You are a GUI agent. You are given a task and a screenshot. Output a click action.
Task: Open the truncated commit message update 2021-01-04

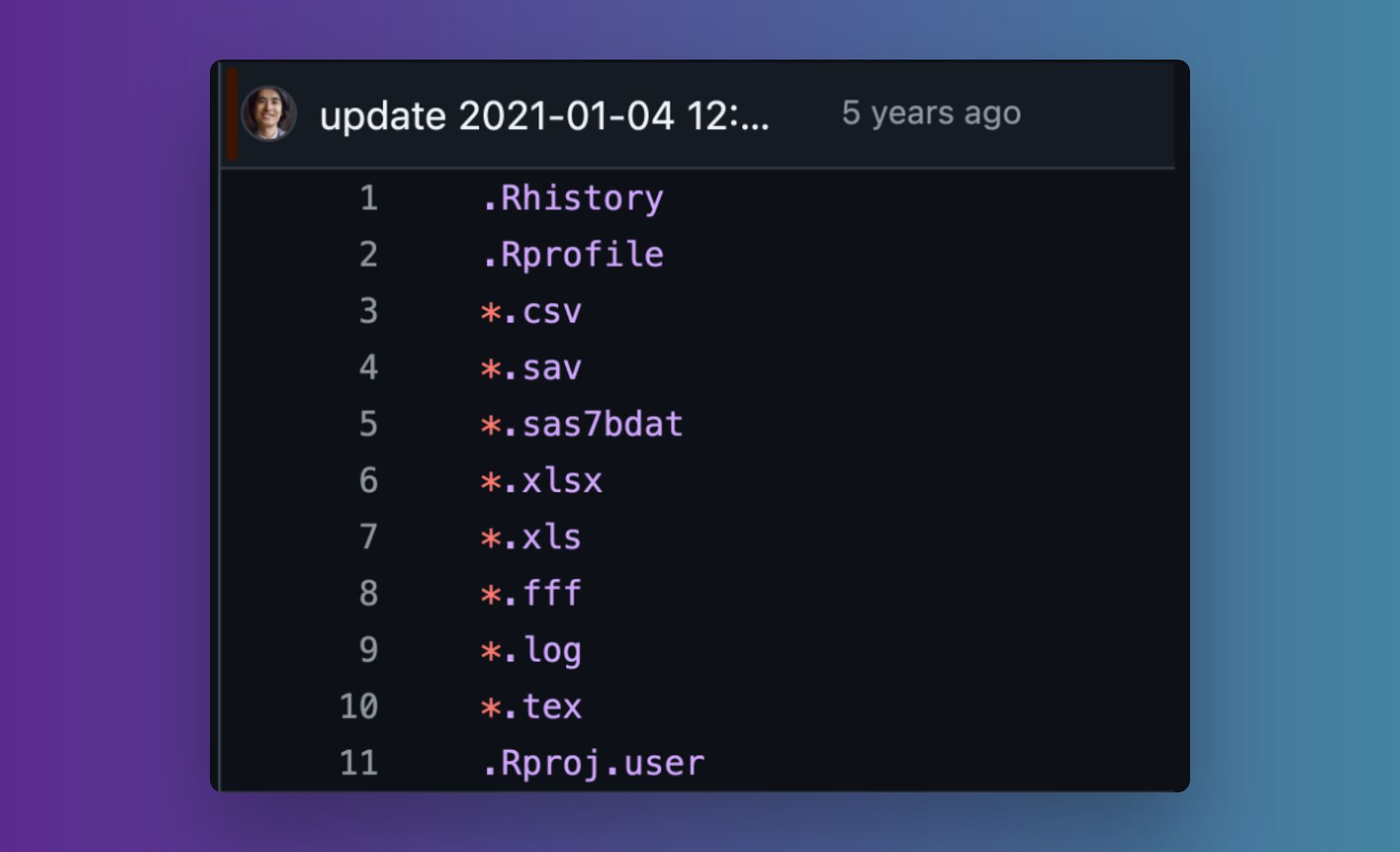545,114
